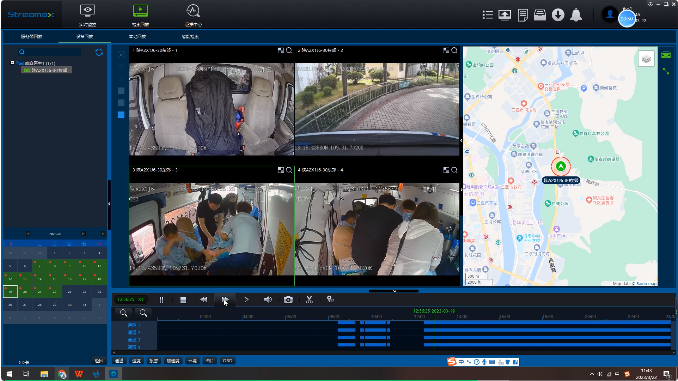Viewport: 678px width, 381px height.
Task: Click the printer-like device icon in header
Action: (x=540, y=15)
